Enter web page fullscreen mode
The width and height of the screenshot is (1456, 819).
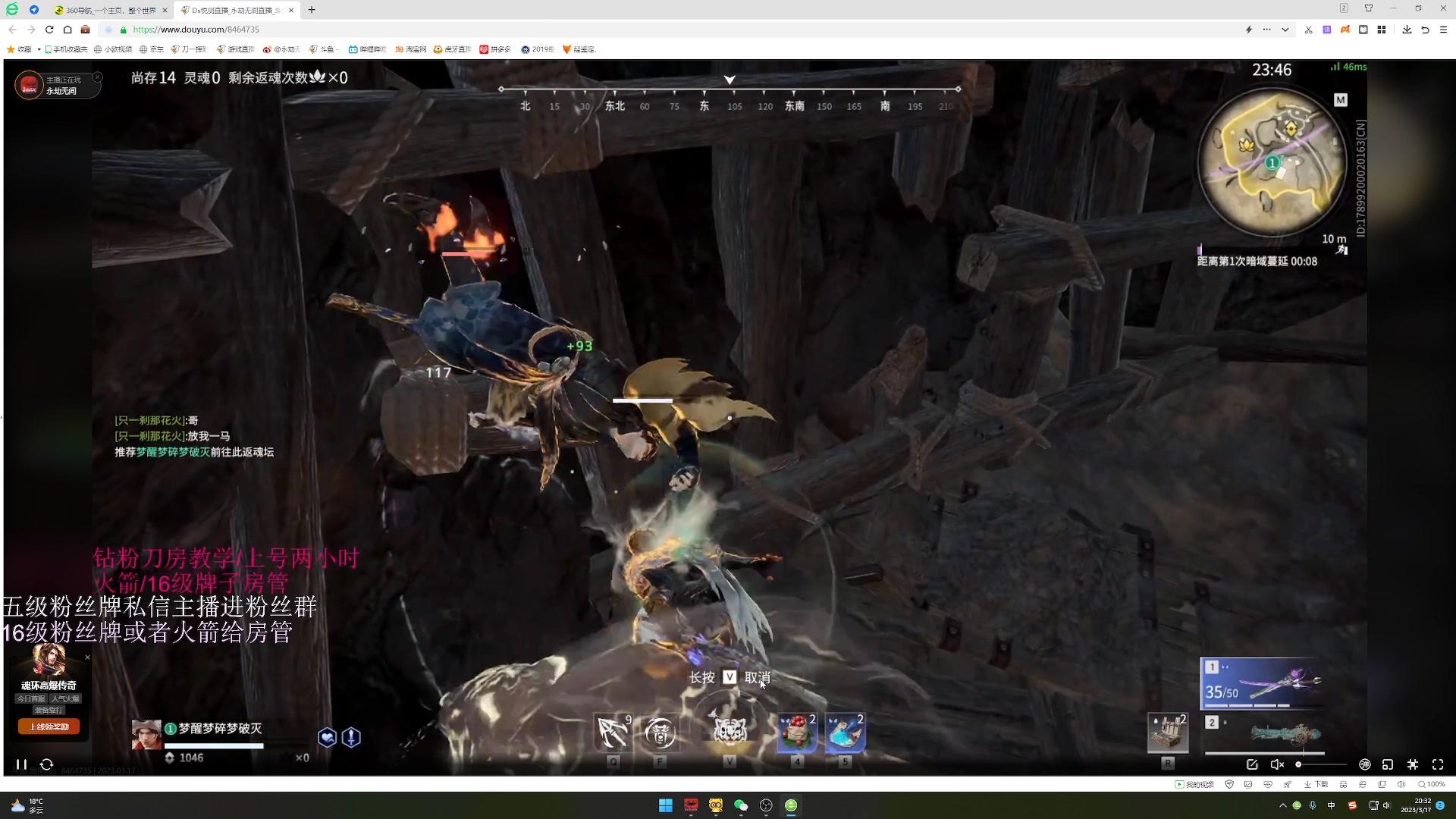[1413, 764]
